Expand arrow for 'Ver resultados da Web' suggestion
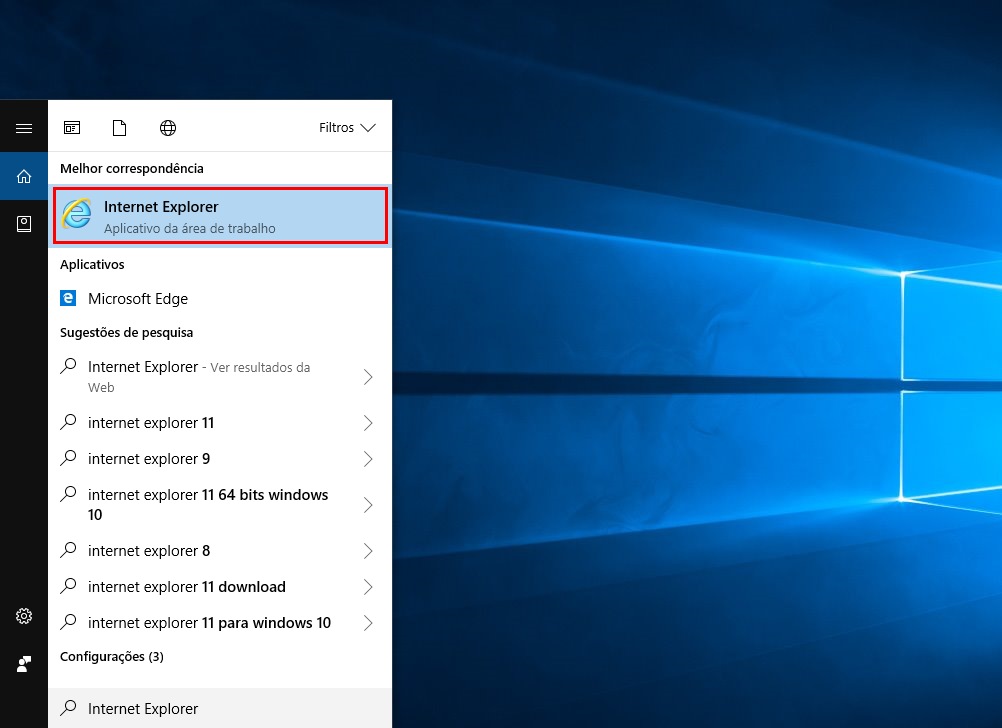The width and height of the screenshot is (1002, 728). click(368, 377)
